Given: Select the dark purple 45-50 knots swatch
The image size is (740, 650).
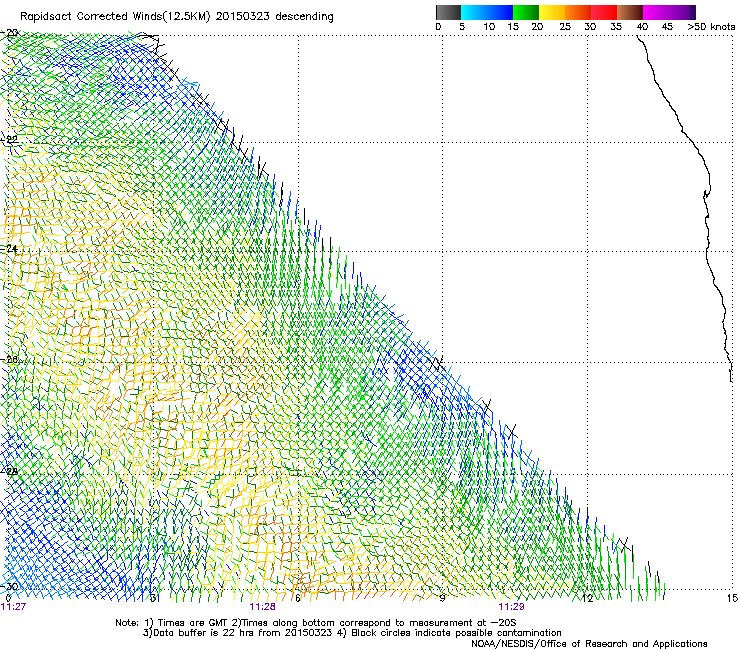Looking at the screenshot, I should (x=682, y=12).
